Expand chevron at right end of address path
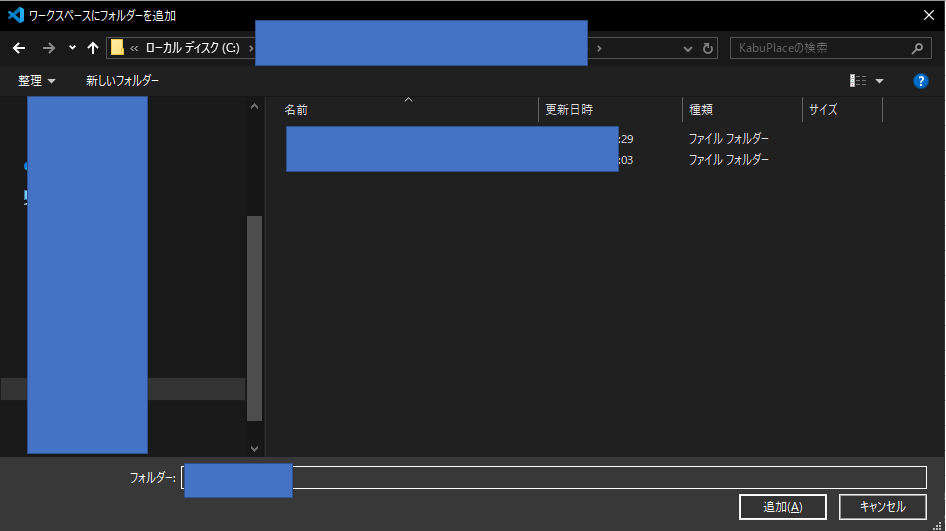Screen dimensions: 946x531 (599, 48)
